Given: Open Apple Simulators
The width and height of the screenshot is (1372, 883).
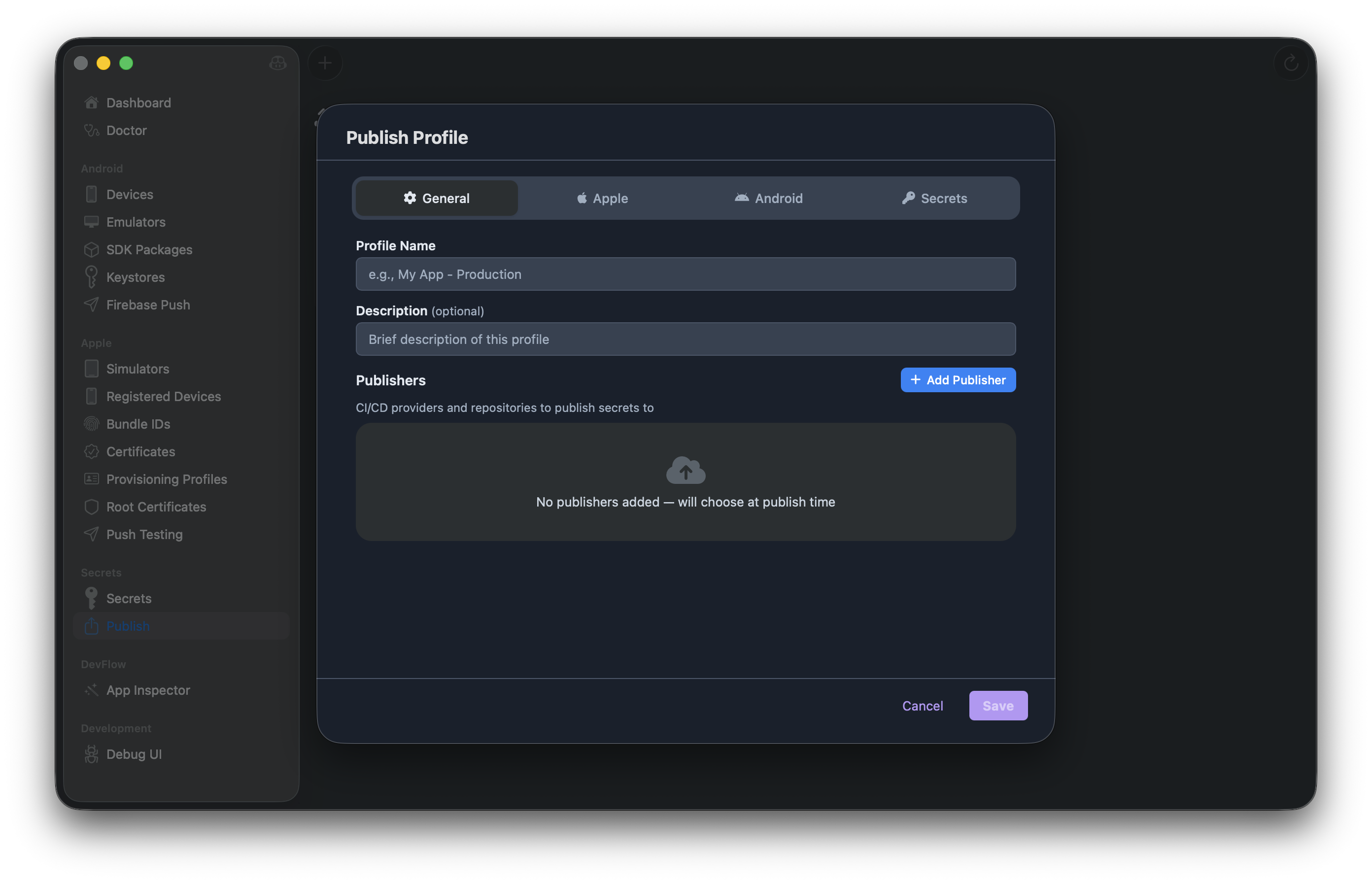Looking at the screenshot, I should (181, 369).
